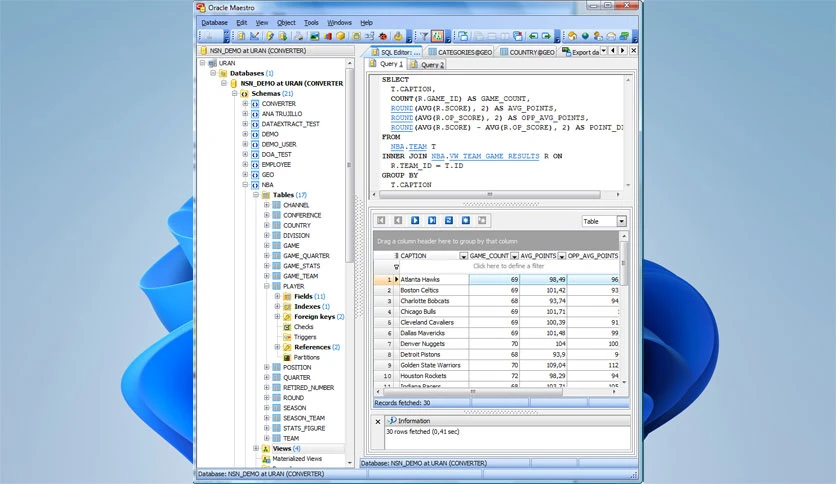Select the GAME_STATS table in tree
The height and width of the screenshot is (484, 836).
point(302,266)
